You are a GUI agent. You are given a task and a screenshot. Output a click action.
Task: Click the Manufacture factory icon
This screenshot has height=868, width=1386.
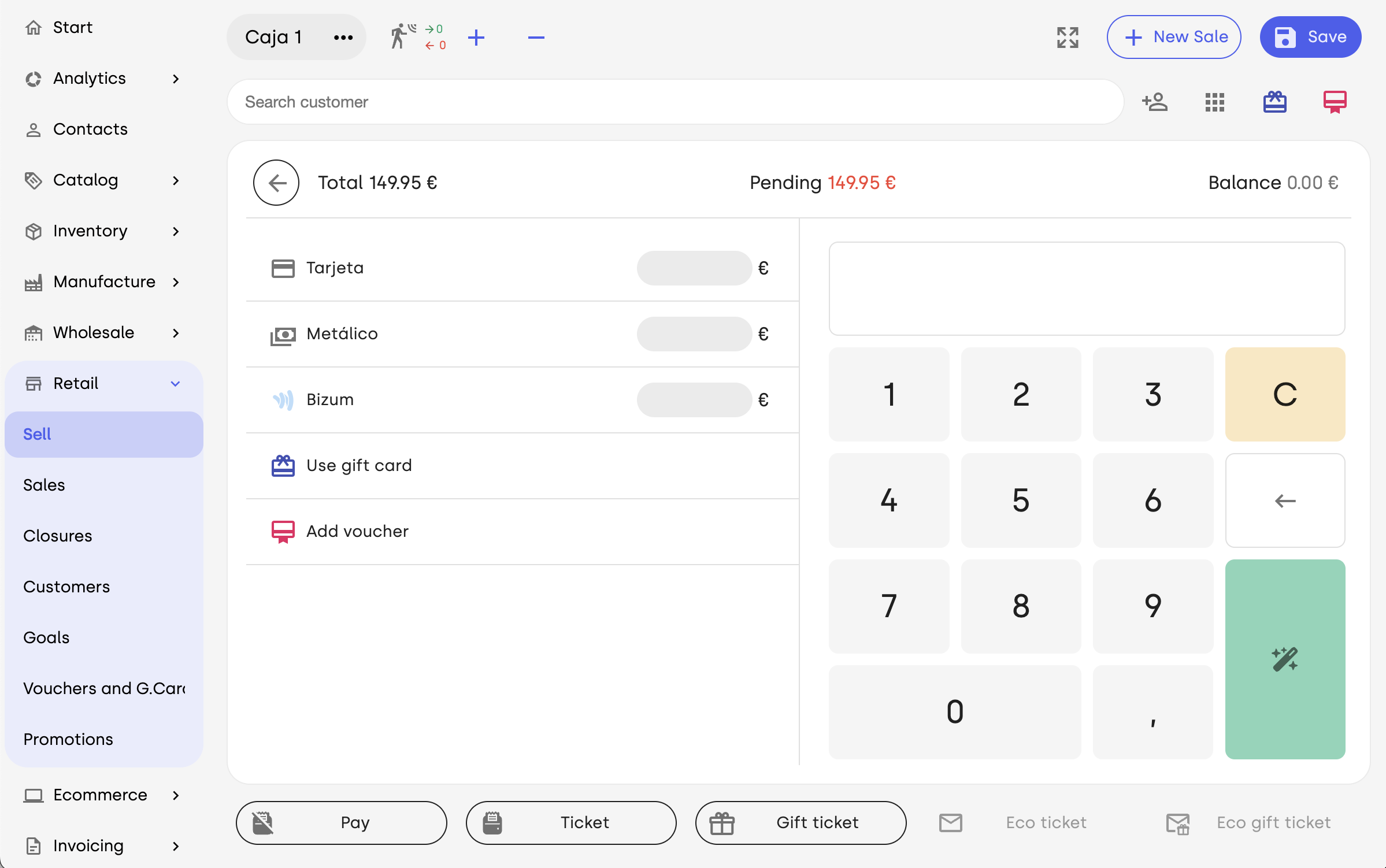tap(34, 283)
